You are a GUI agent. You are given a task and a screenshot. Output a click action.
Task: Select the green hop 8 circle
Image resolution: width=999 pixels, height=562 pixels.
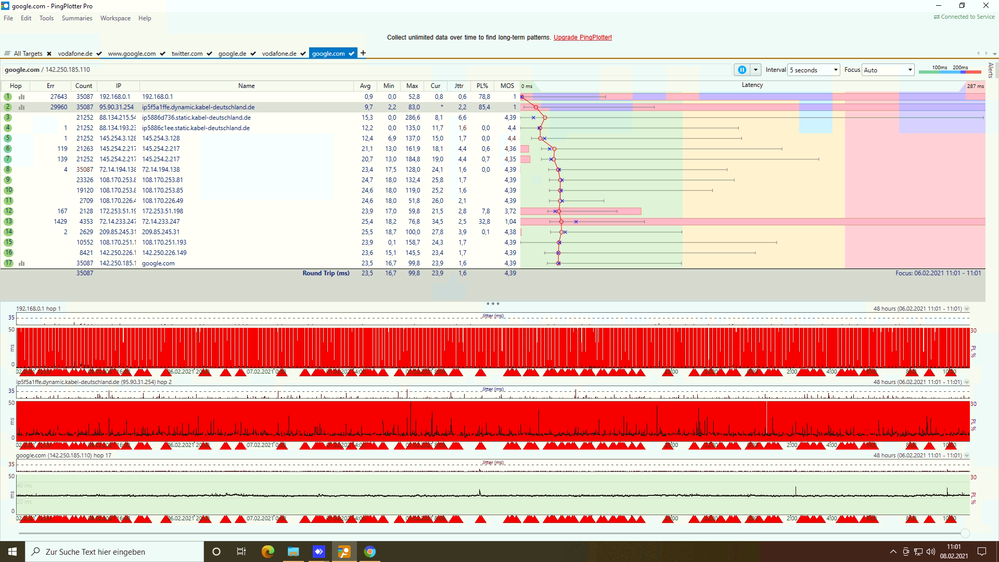8,169
